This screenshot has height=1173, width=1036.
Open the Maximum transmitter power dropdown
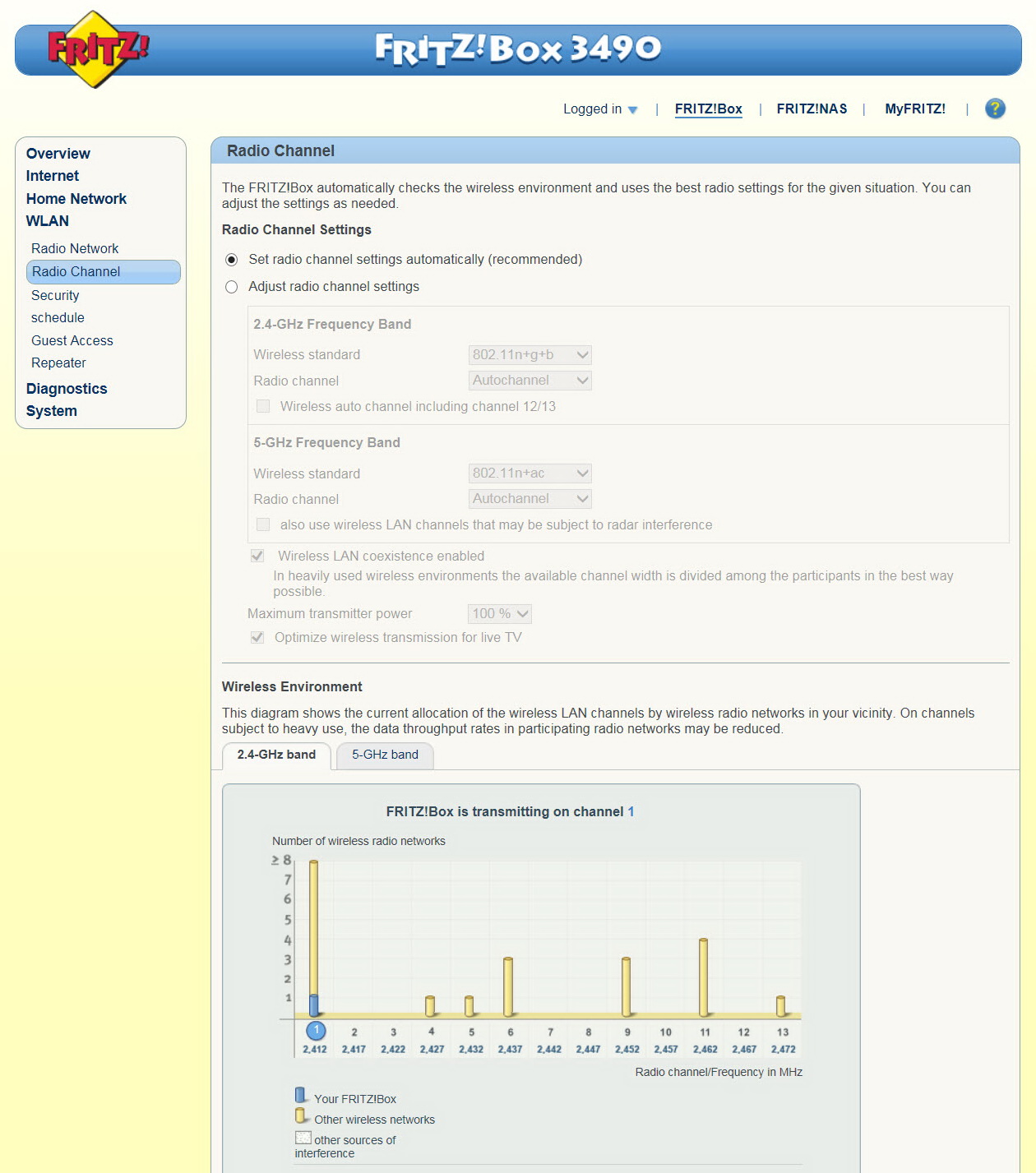[500, 614]
